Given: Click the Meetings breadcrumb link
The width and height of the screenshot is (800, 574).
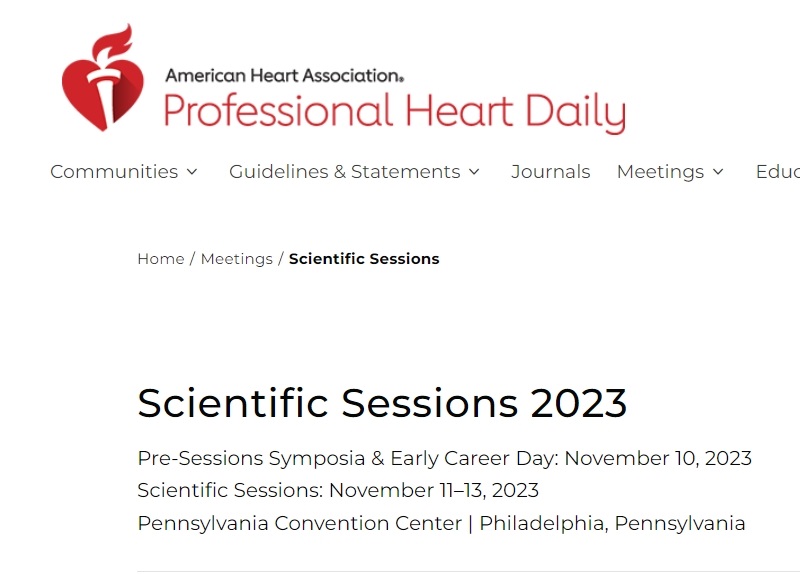Looking at the screenshot, I should click(x=237, y=259).
